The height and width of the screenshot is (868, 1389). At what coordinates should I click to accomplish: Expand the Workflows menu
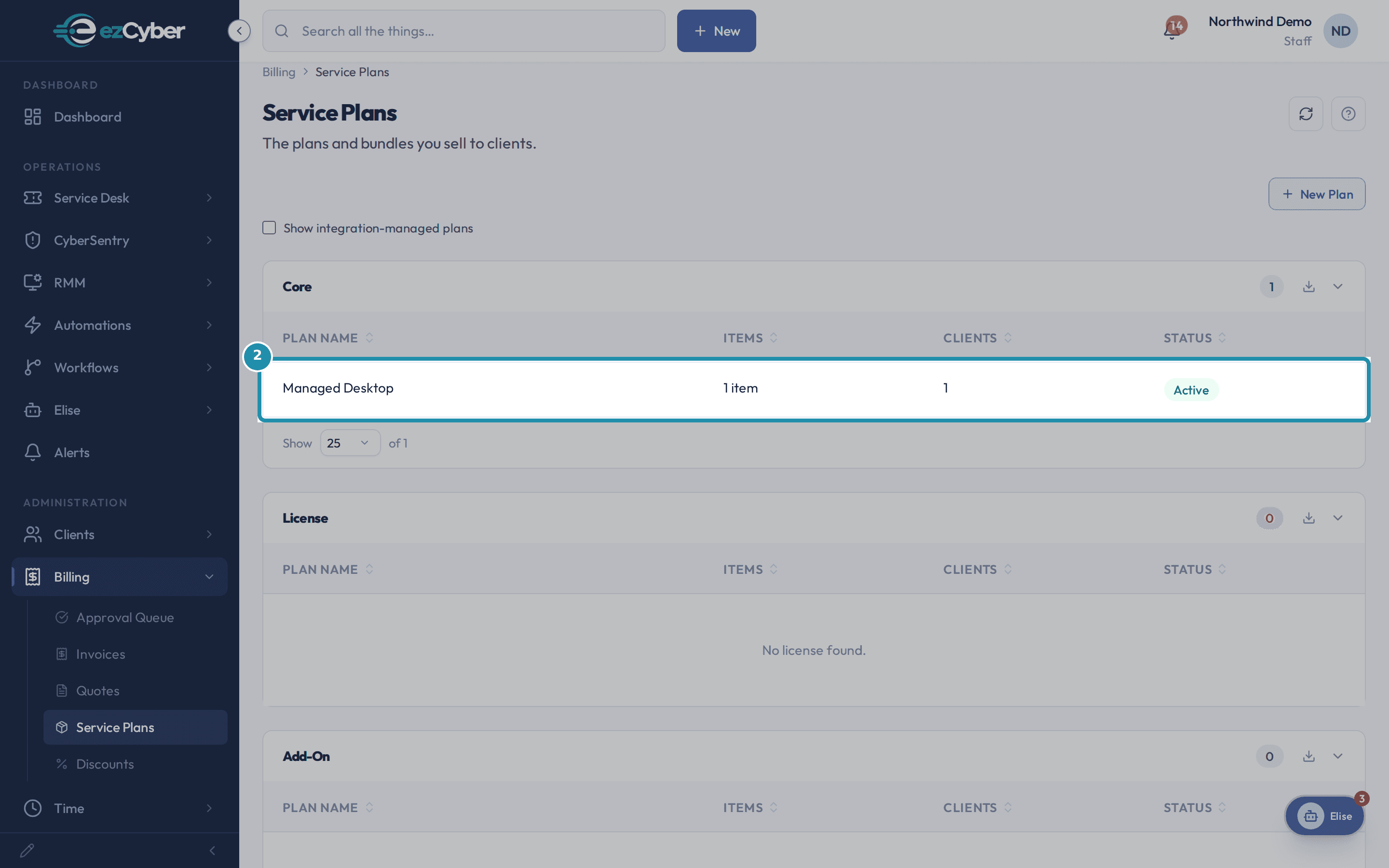tap(120, 367)
